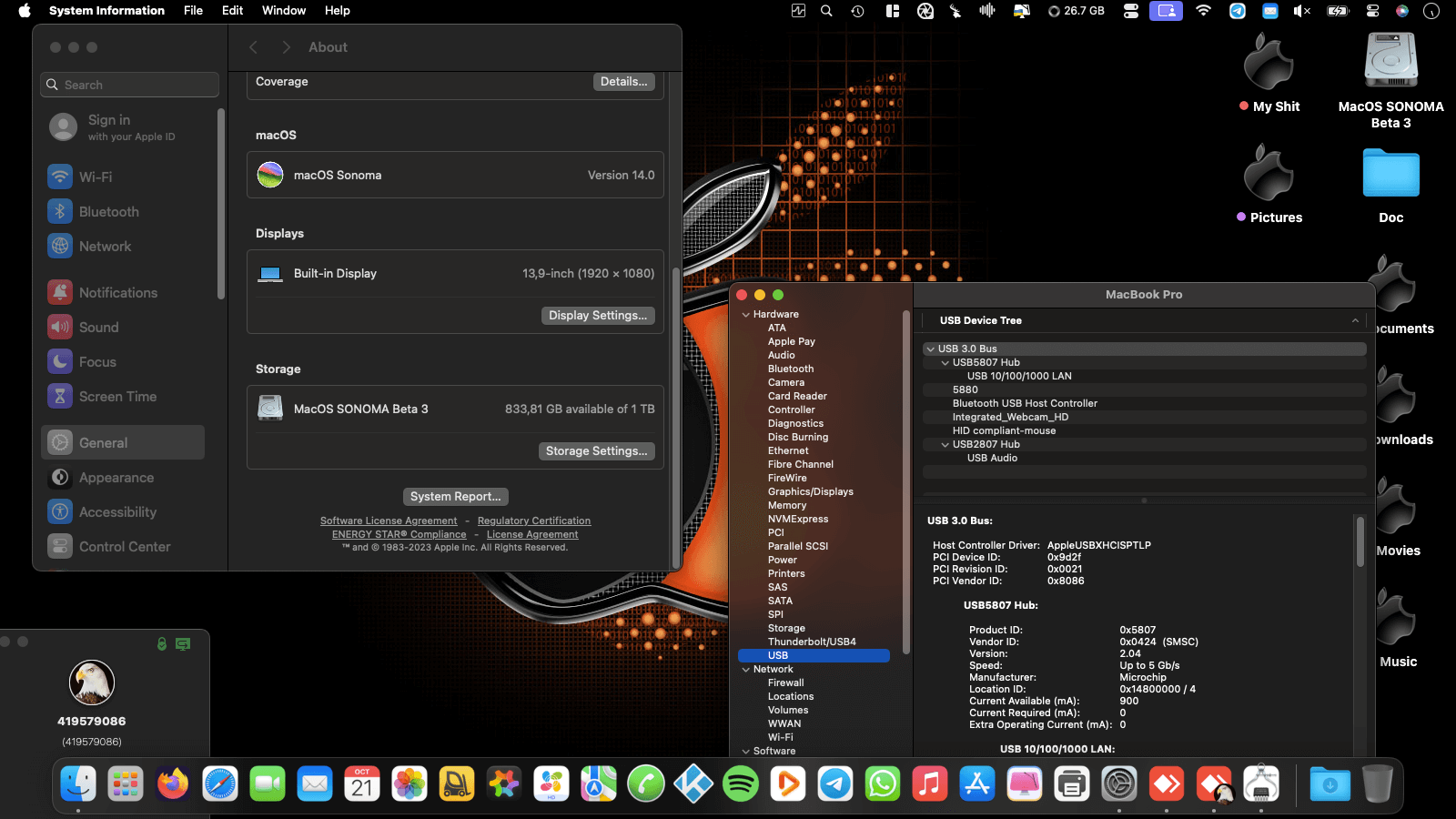
Task: Select Accessibility in the settings sidebar
Action: pos(123,511)
